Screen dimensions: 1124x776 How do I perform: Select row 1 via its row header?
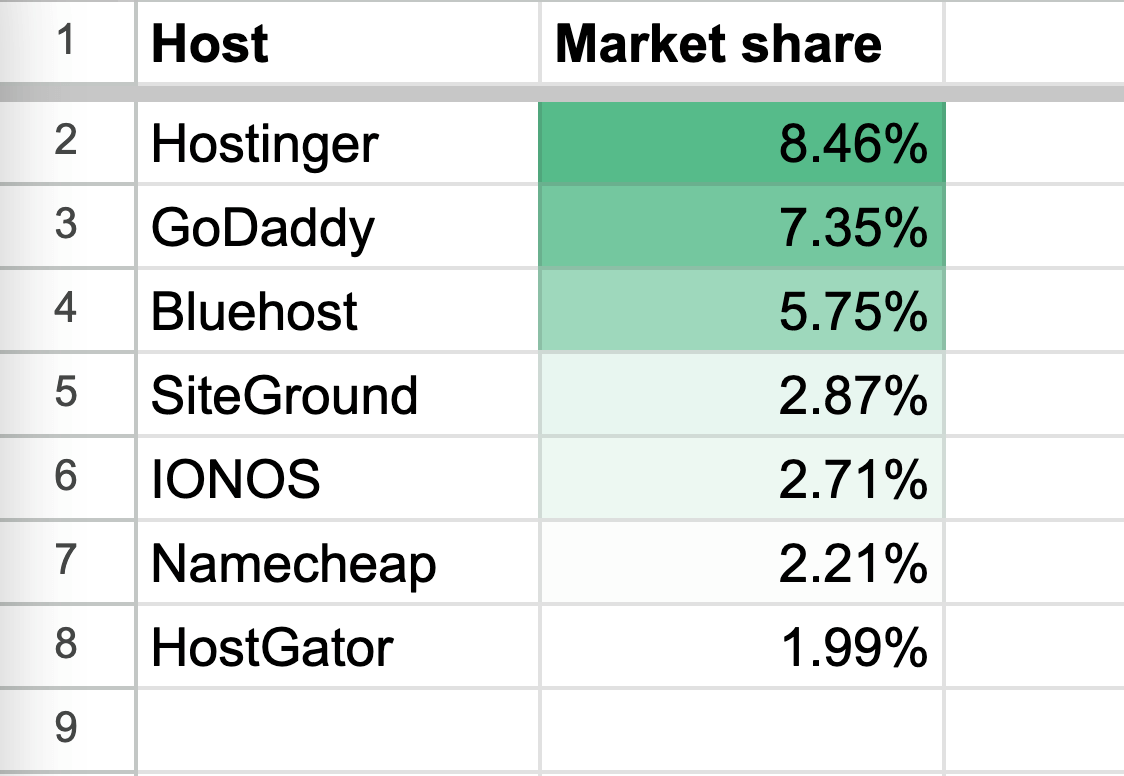click(66, 44)
